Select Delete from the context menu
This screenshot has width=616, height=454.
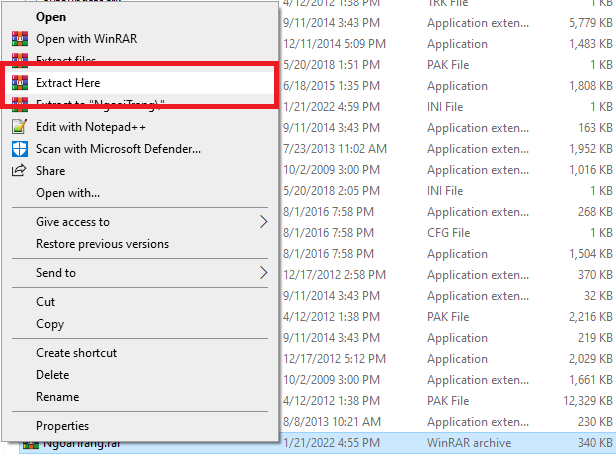coord(53,375)
